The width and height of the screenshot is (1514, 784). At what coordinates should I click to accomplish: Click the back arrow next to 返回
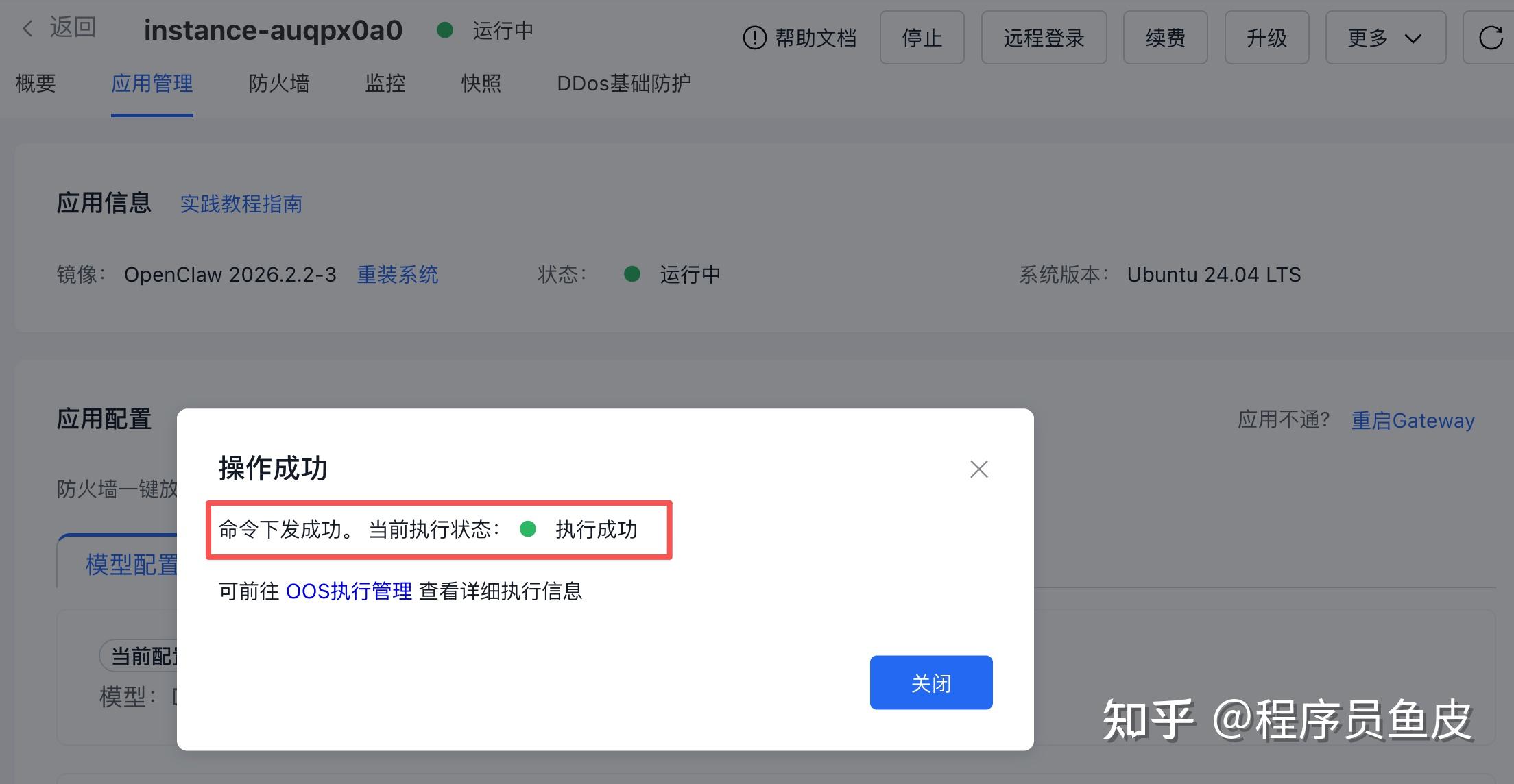pos(27,28)
